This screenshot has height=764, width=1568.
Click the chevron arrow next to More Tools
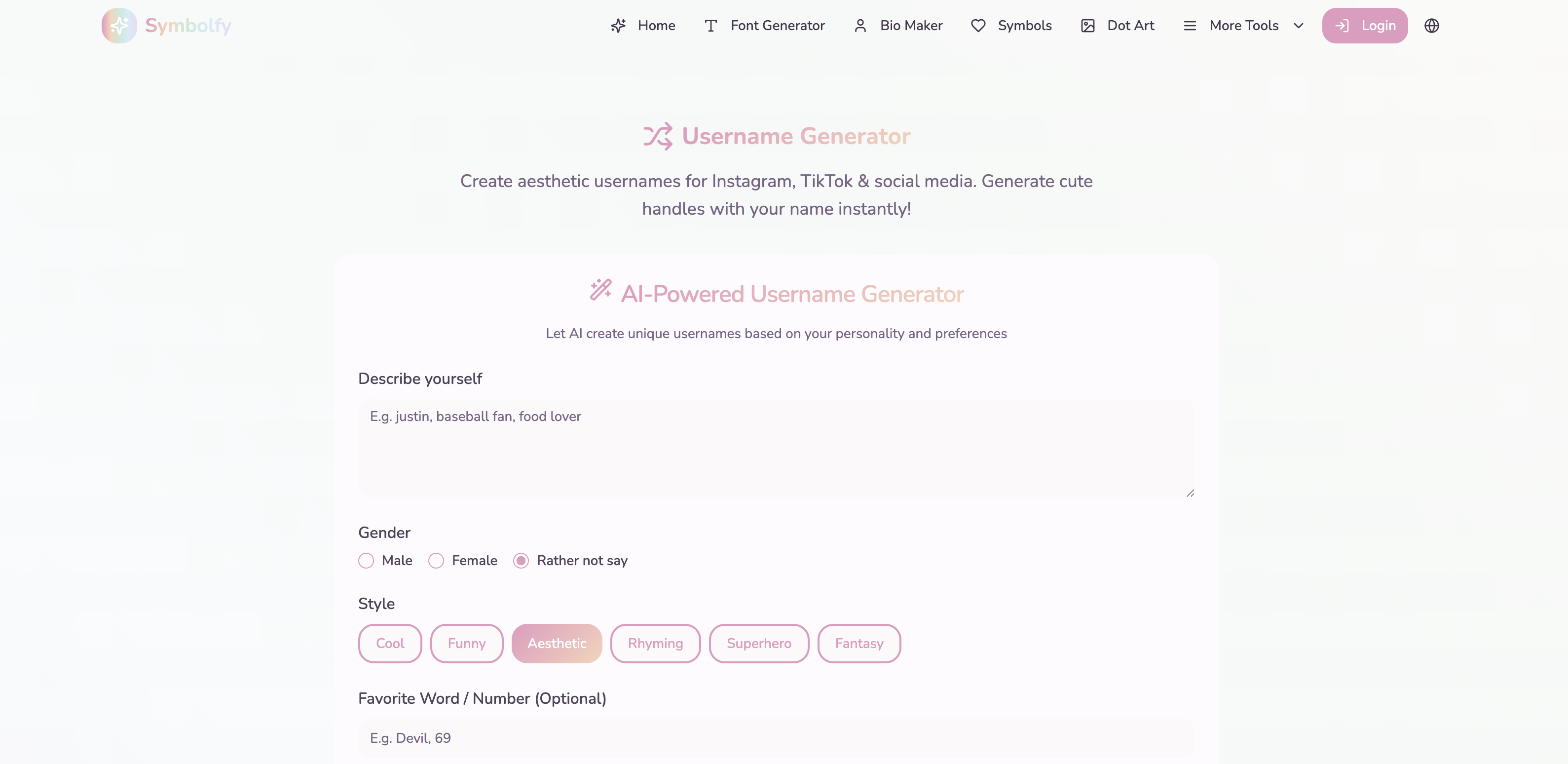(x=1298, y=26)
